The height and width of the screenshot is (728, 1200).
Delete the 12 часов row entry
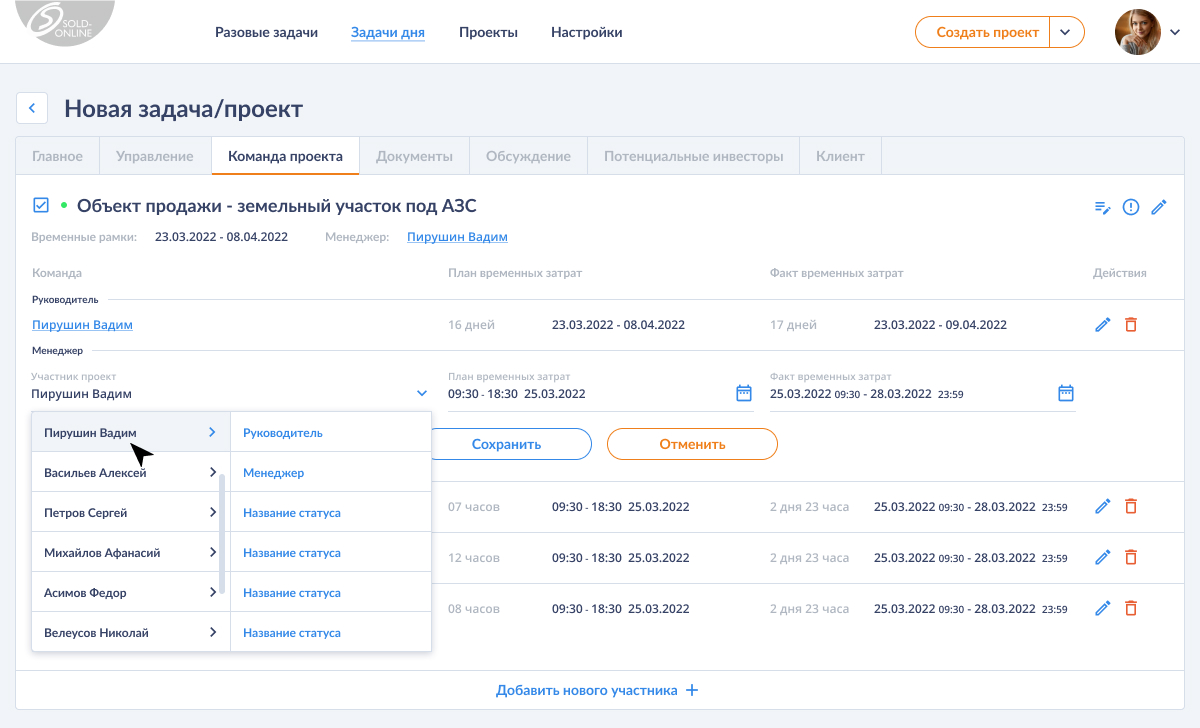tap(1131, 557)
